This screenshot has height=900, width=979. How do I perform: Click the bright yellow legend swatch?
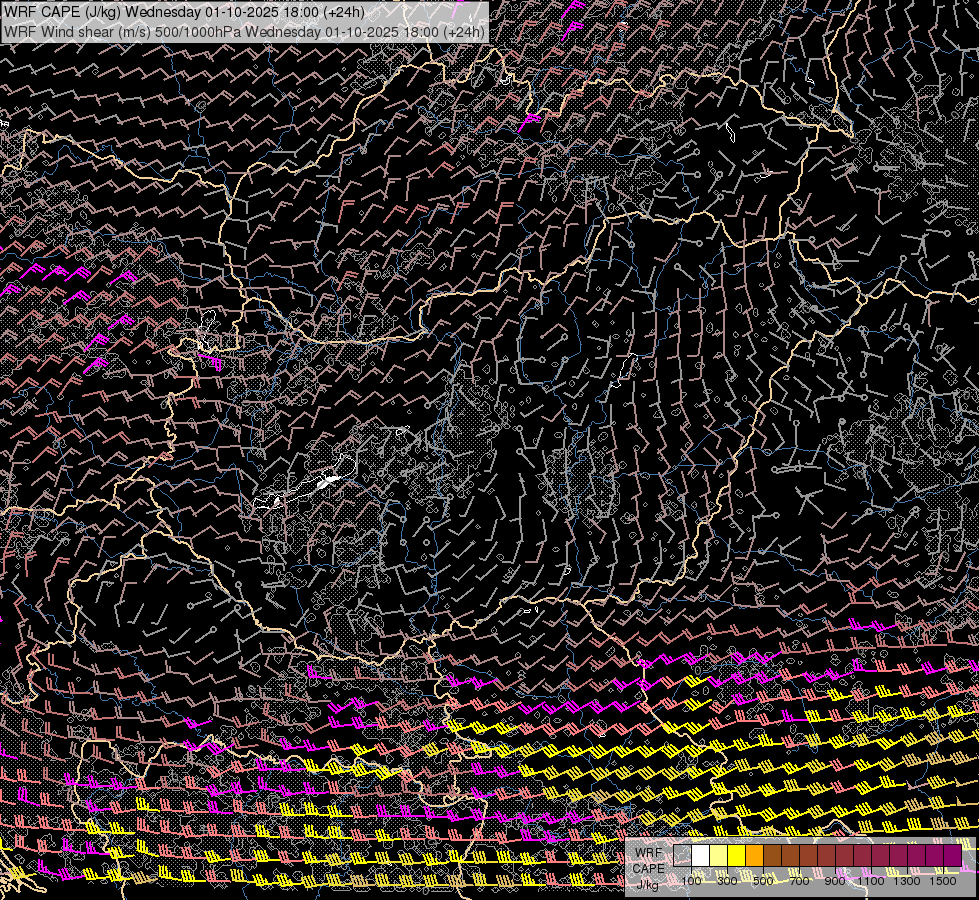click(x=737, y=855)
